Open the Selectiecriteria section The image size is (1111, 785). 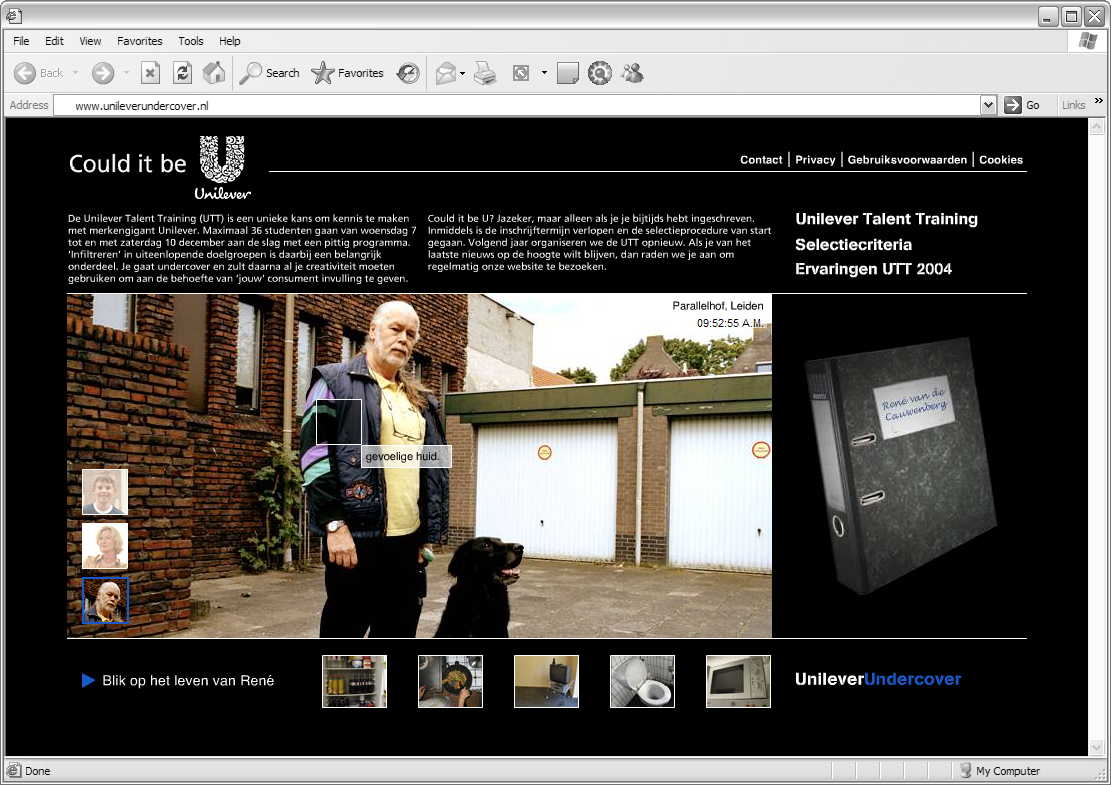point(853,244)
